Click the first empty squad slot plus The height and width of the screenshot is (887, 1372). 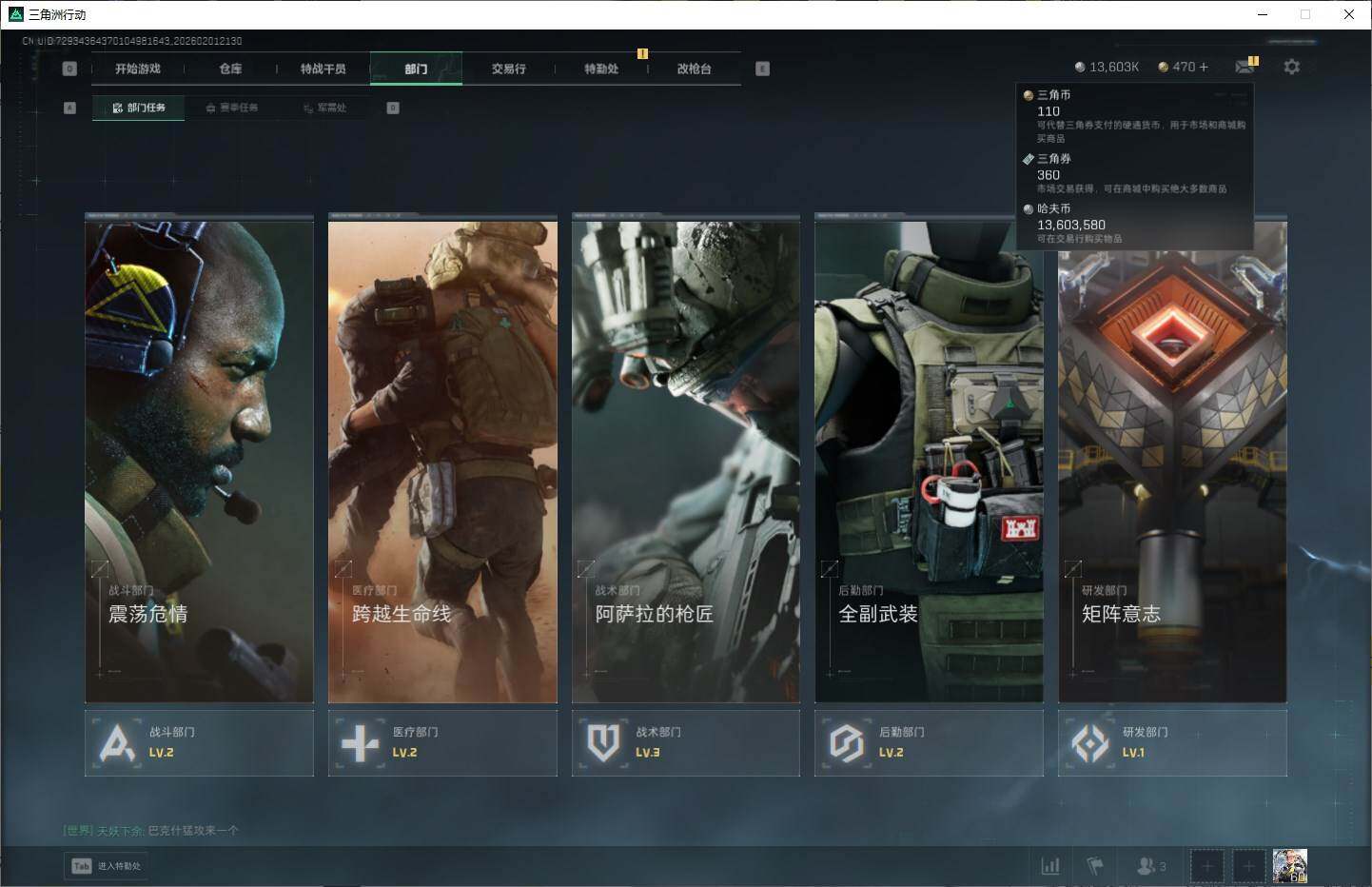tap(1206, 866)
